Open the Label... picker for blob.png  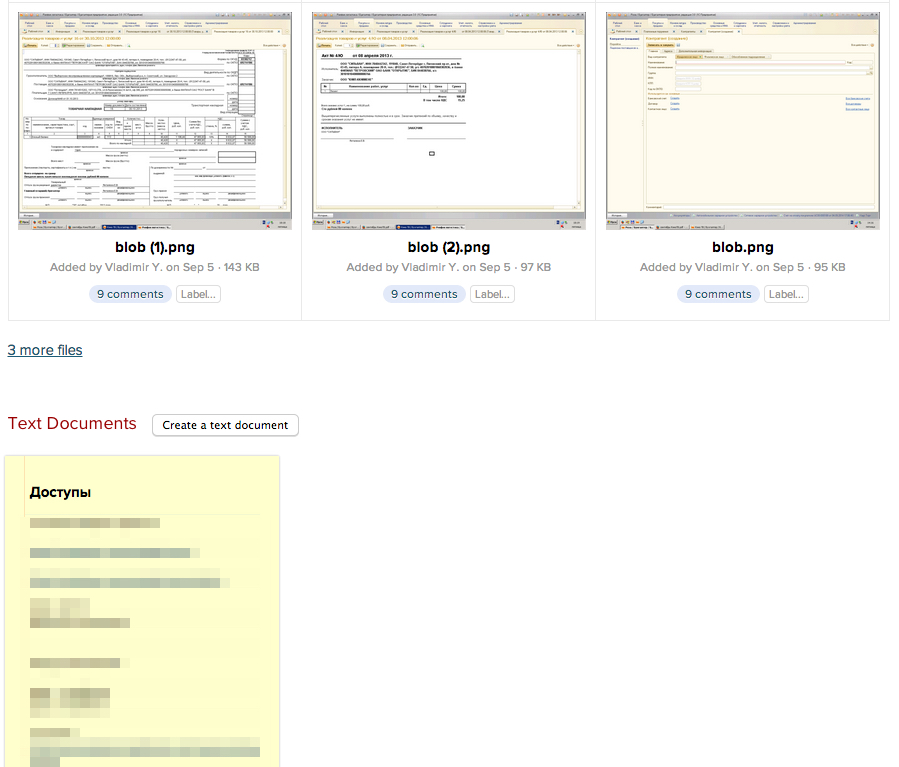[785, 294]
